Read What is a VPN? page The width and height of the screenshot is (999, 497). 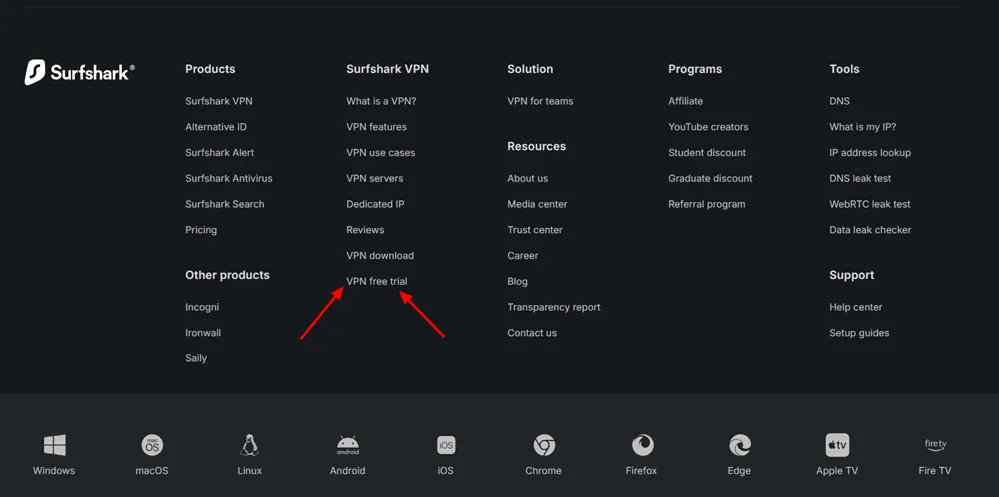click(x=381, y=101)
